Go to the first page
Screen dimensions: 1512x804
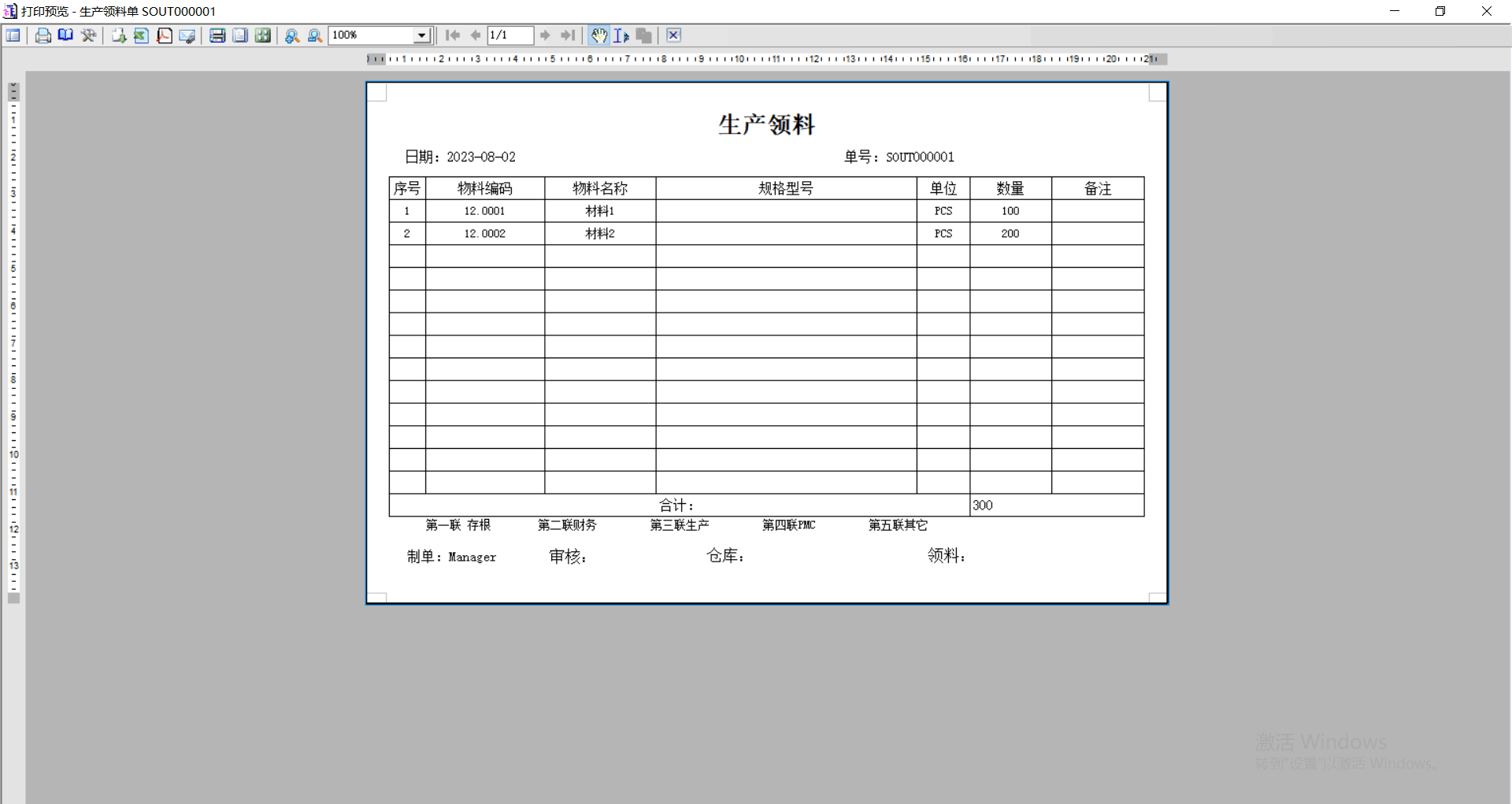[x=453, y=35]
